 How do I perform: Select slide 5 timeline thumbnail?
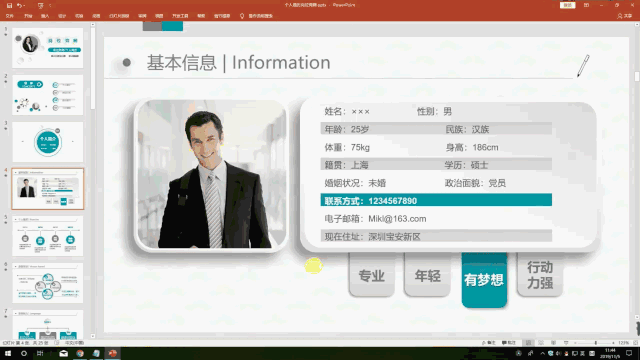[x=48, y=236]
